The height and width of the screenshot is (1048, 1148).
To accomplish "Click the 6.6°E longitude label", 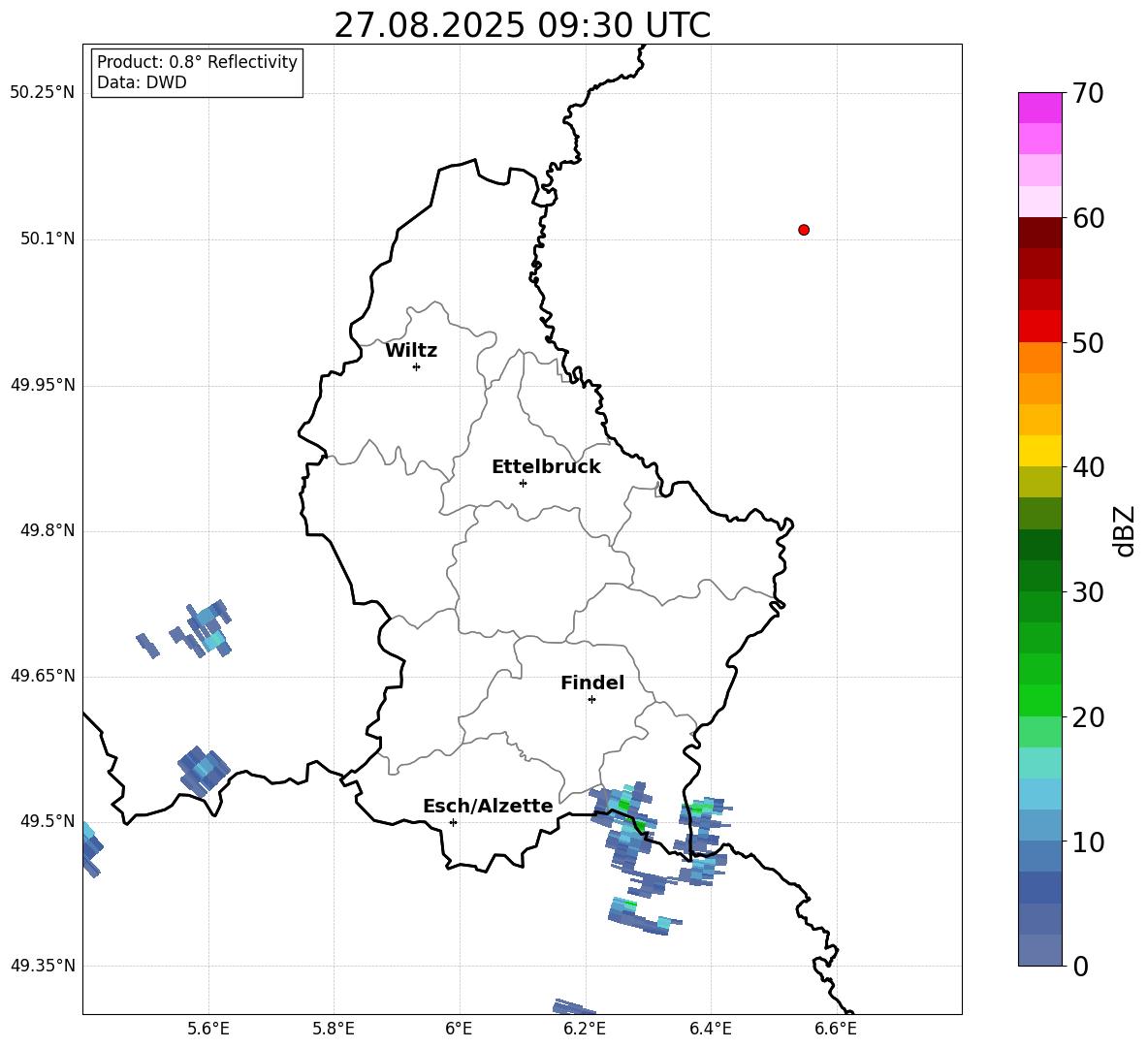I will click(x=836, y=1029).
